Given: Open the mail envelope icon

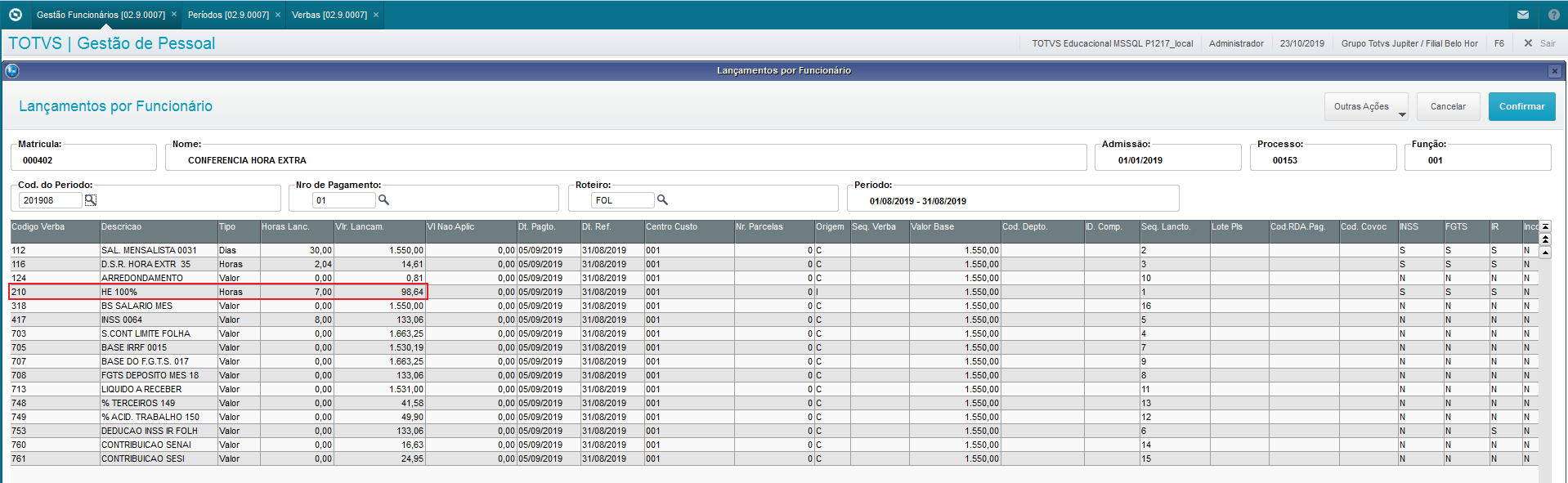Looking at the screenshot, I should 1522,15.
